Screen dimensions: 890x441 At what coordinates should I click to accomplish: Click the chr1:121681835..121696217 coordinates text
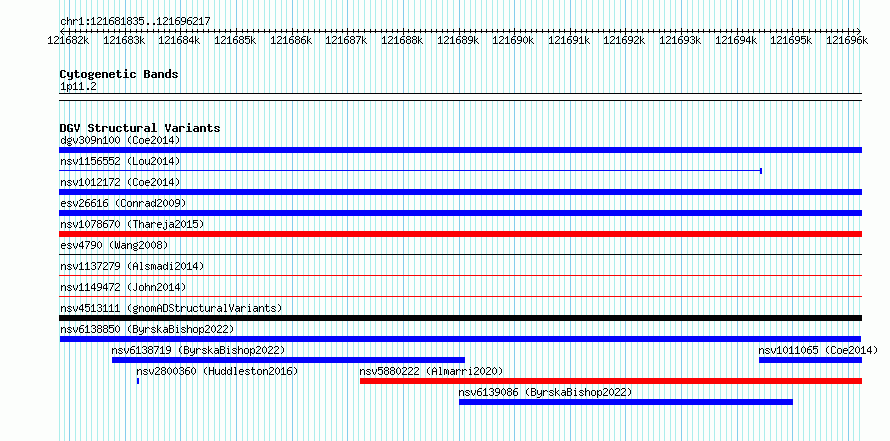coord(135,21)
